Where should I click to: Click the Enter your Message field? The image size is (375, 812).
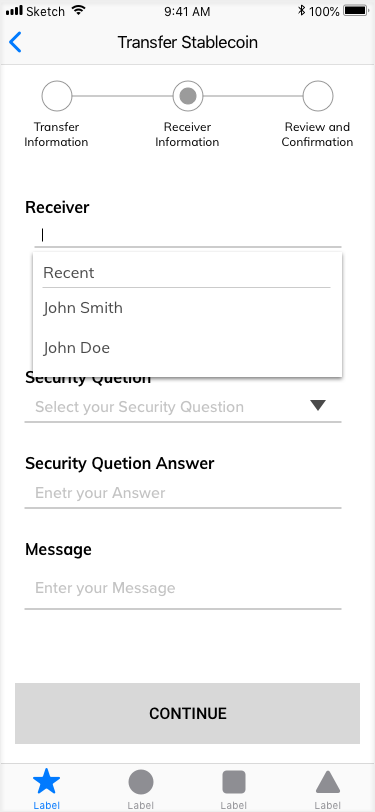click(183, 588)
